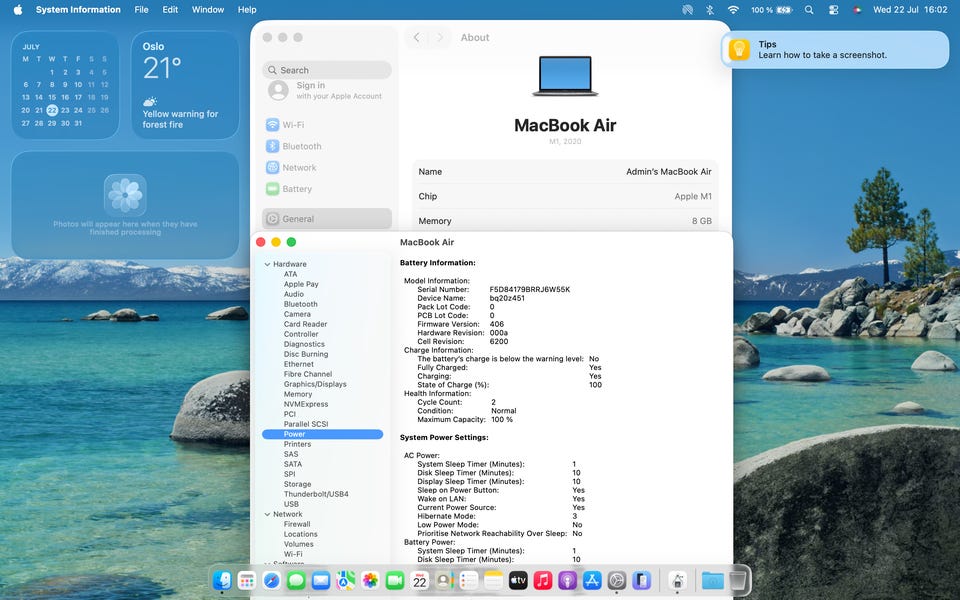Select Bluetooth in Settings sidebar
The width and height of the screenshot is (960, 600).
[327, 146]
